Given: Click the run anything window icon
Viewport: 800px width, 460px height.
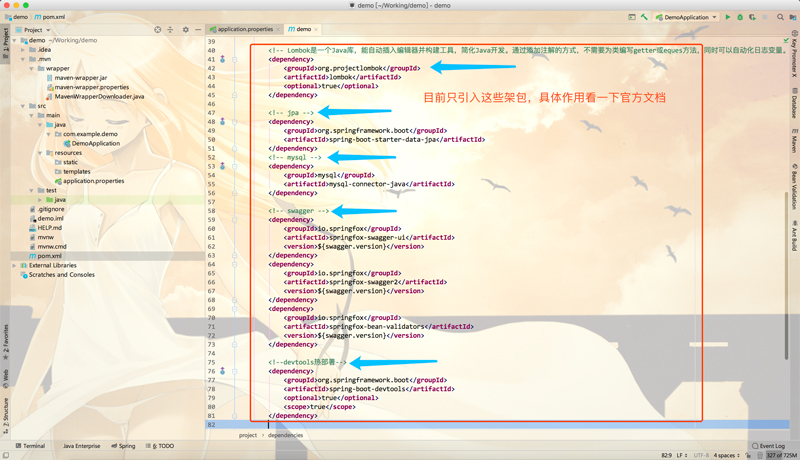Looking at the screenshot, I should 632,17.
